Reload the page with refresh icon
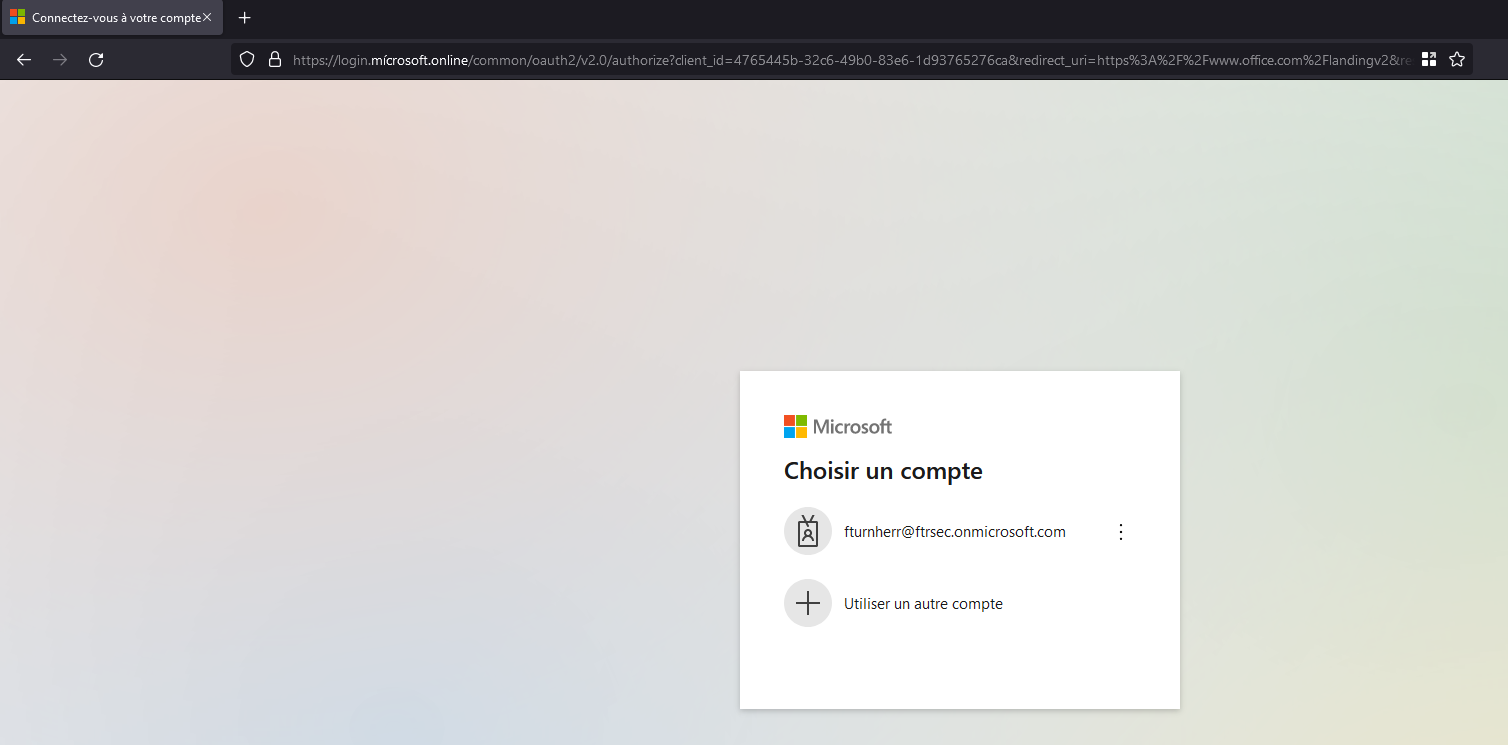The image size is (1508, 745). click(x=96, y=60)
